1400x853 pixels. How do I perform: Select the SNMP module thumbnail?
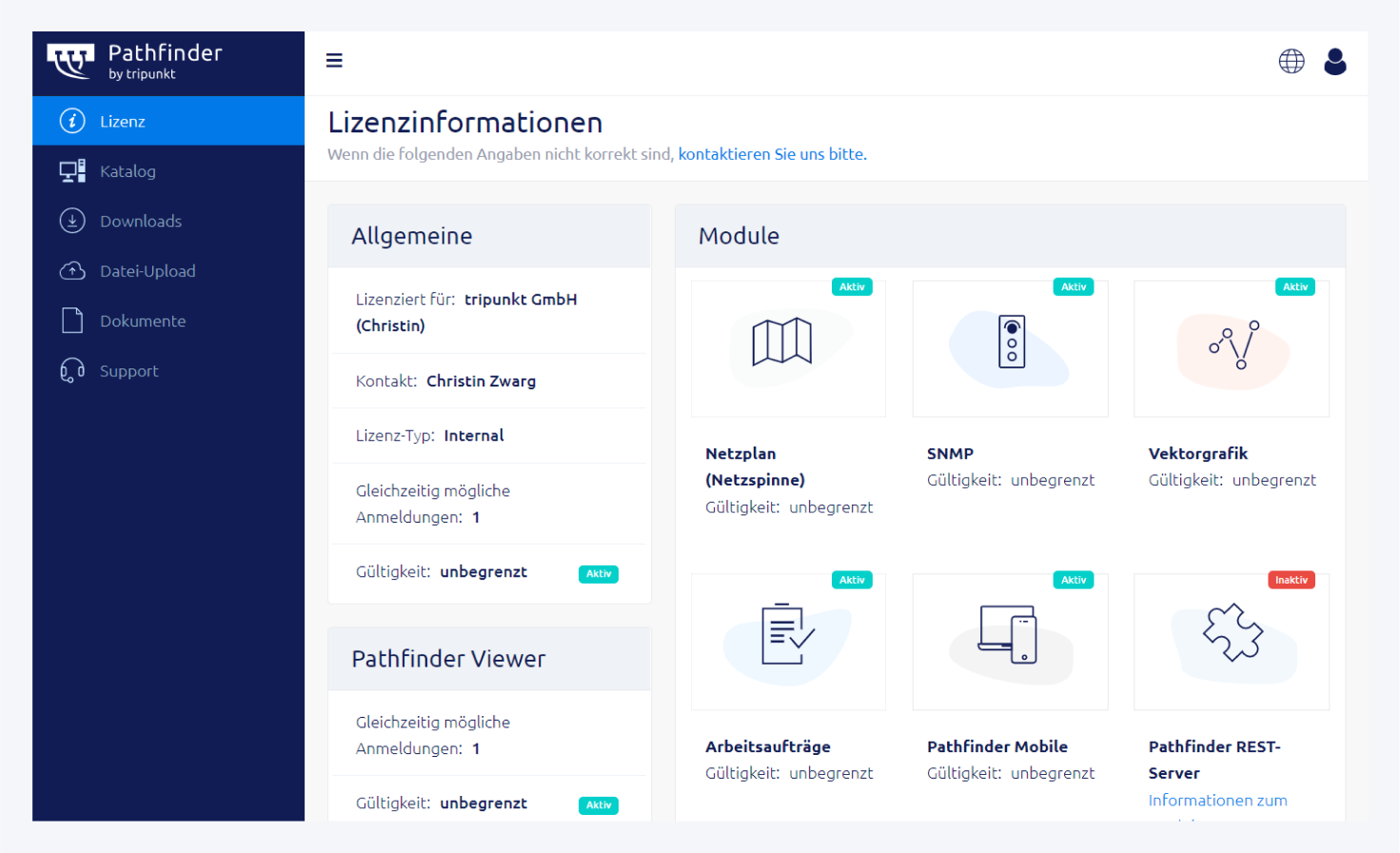[x=1010, y=348]
